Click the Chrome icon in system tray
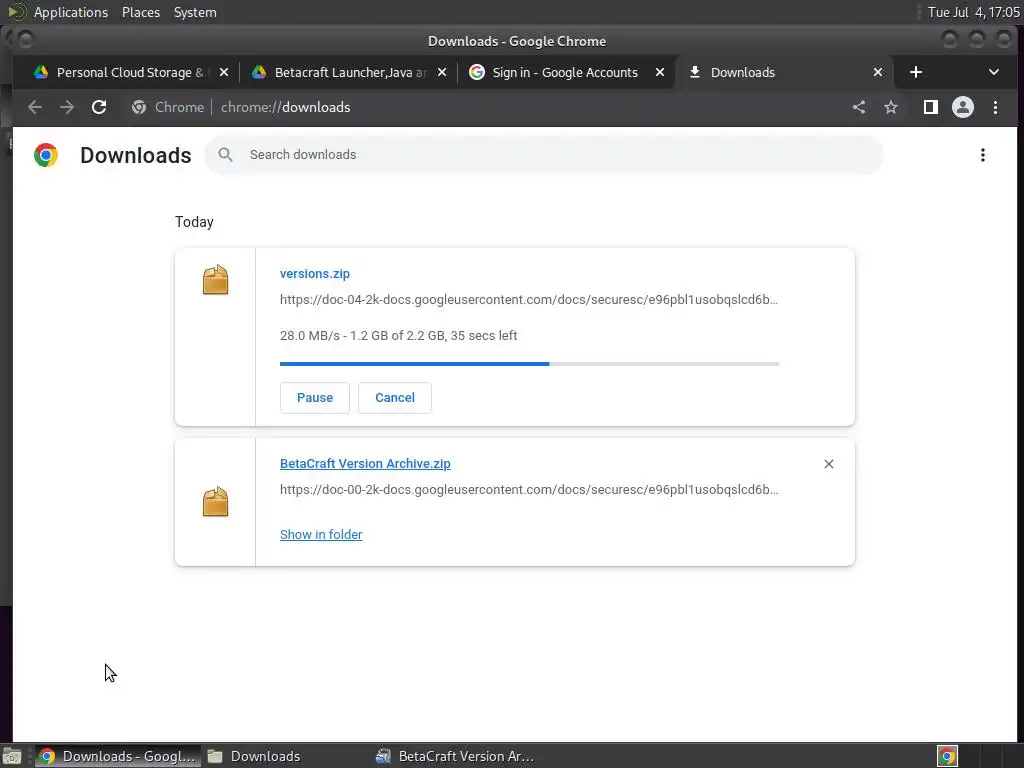The width and height of the screenshot is (1024, 768). (x=947, y=756)
